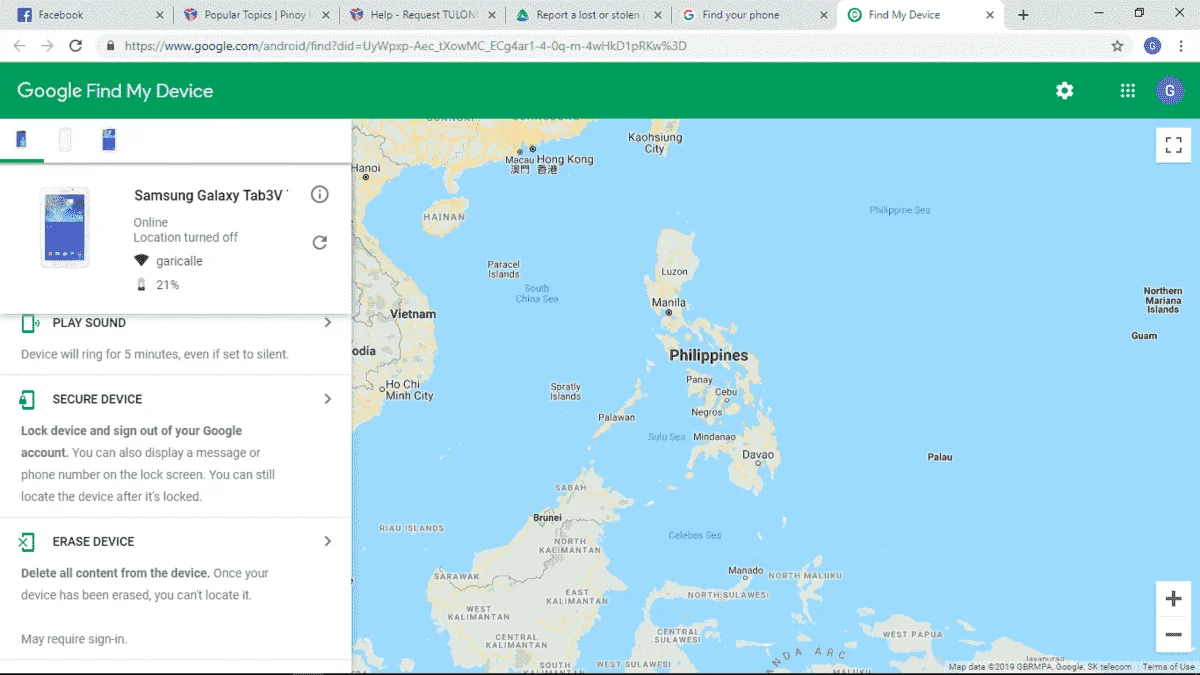Click Hong Kong label on the map
Image resolution: width=1200 pixels, height=675 pixels.
pyautogui.click(x=565, y=159)
